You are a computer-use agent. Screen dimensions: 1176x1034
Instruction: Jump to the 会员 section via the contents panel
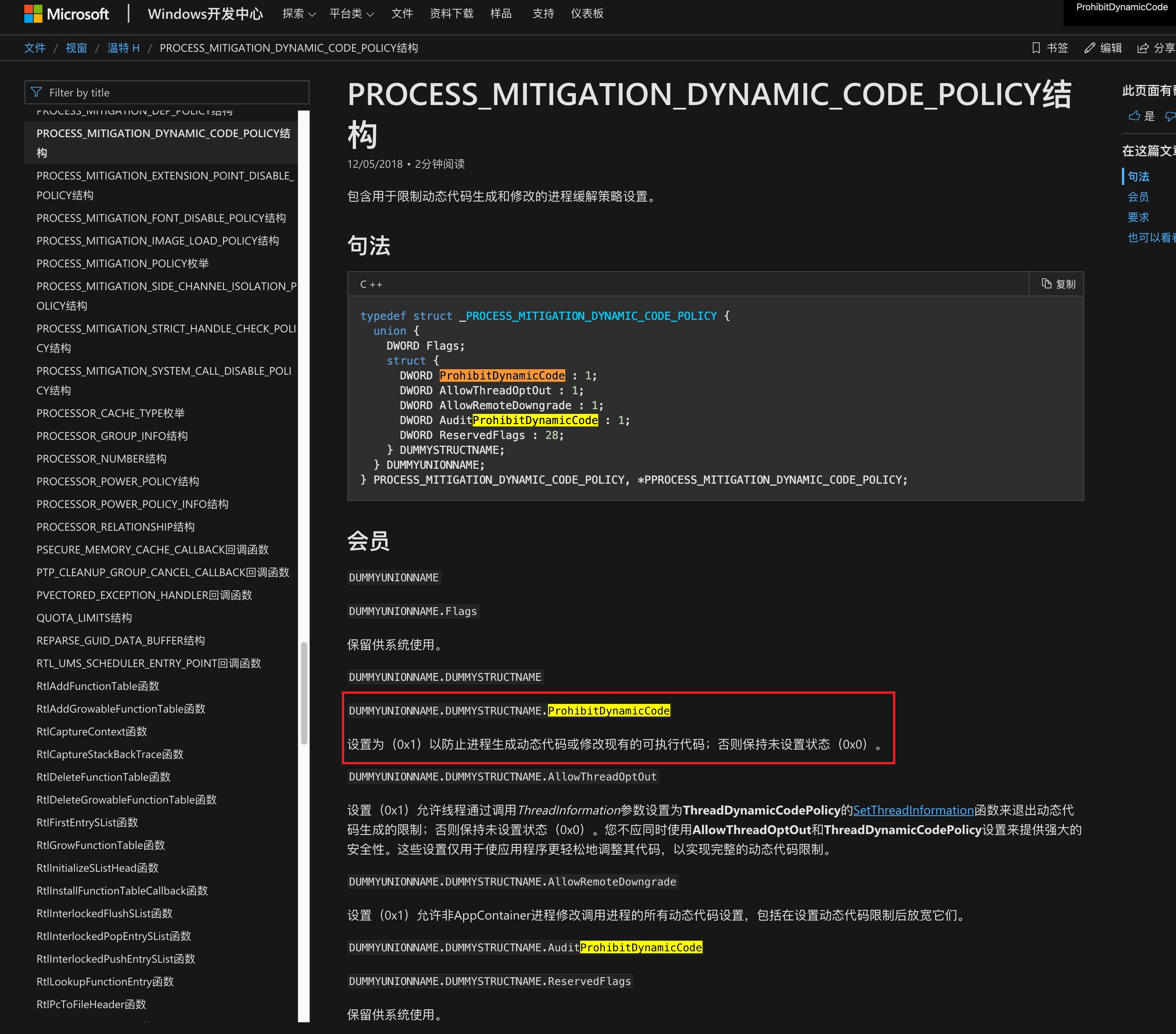[x=1138, y=196]
